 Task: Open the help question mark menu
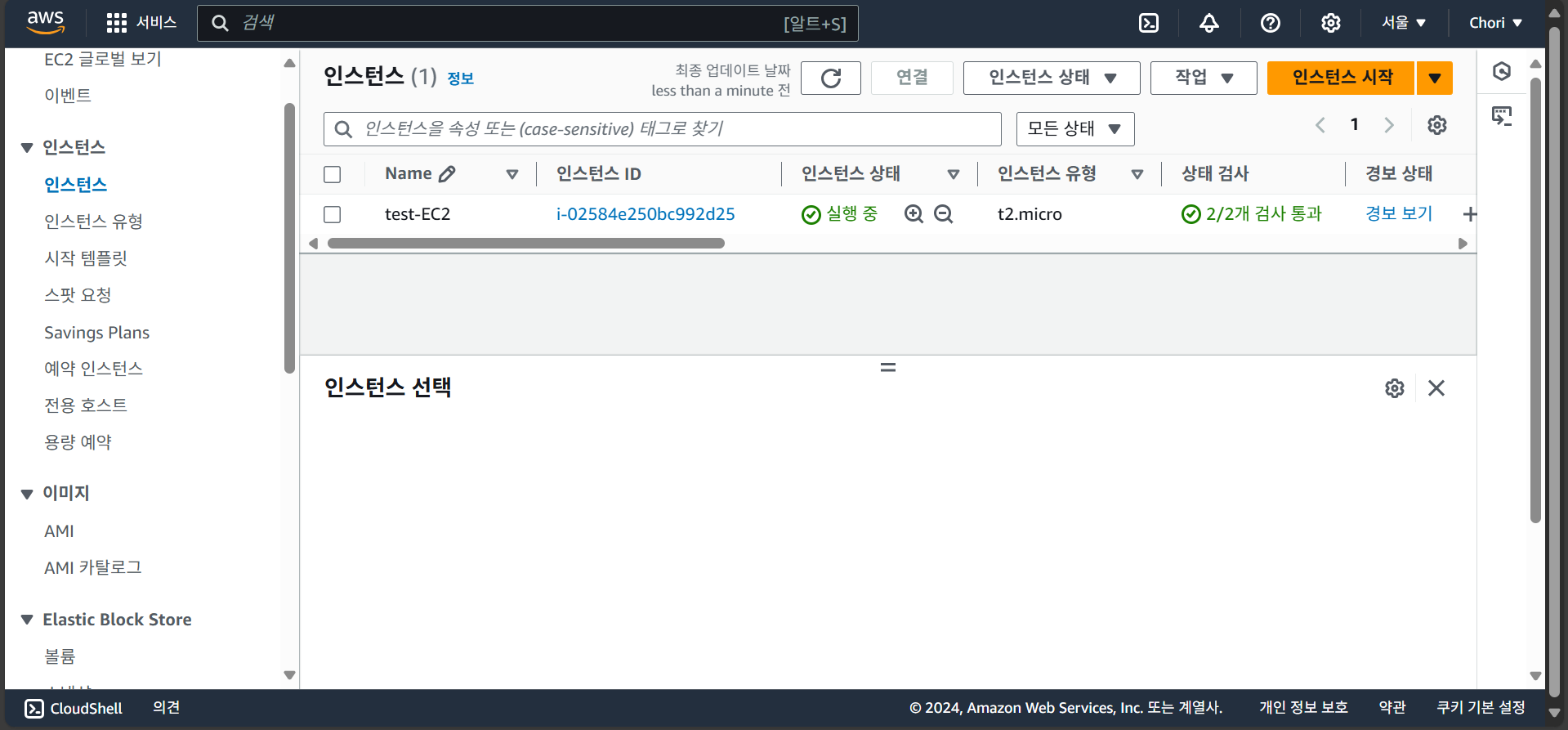coord(1271,23)
